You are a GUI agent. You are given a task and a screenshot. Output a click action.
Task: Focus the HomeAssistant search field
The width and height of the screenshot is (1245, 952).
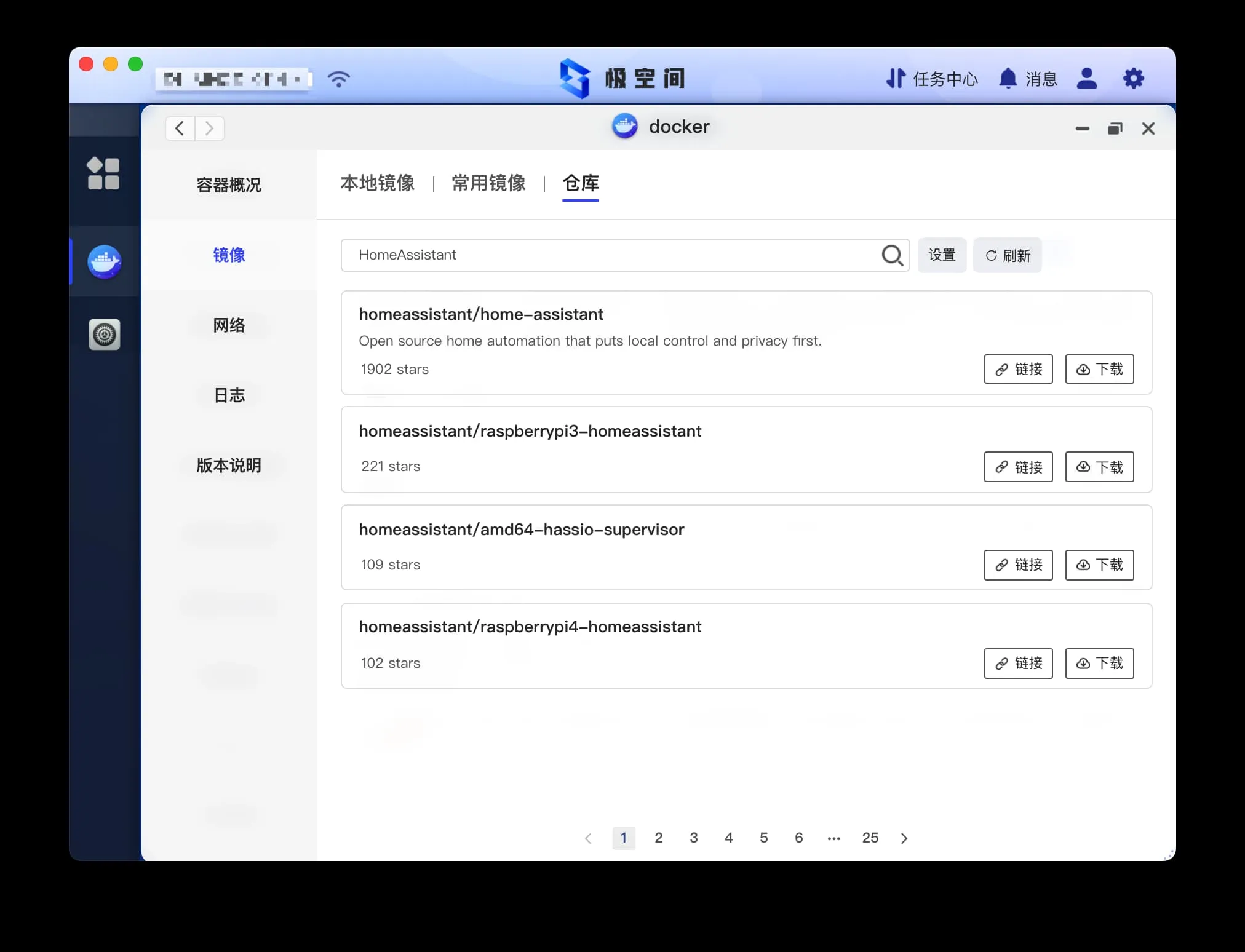609,255
